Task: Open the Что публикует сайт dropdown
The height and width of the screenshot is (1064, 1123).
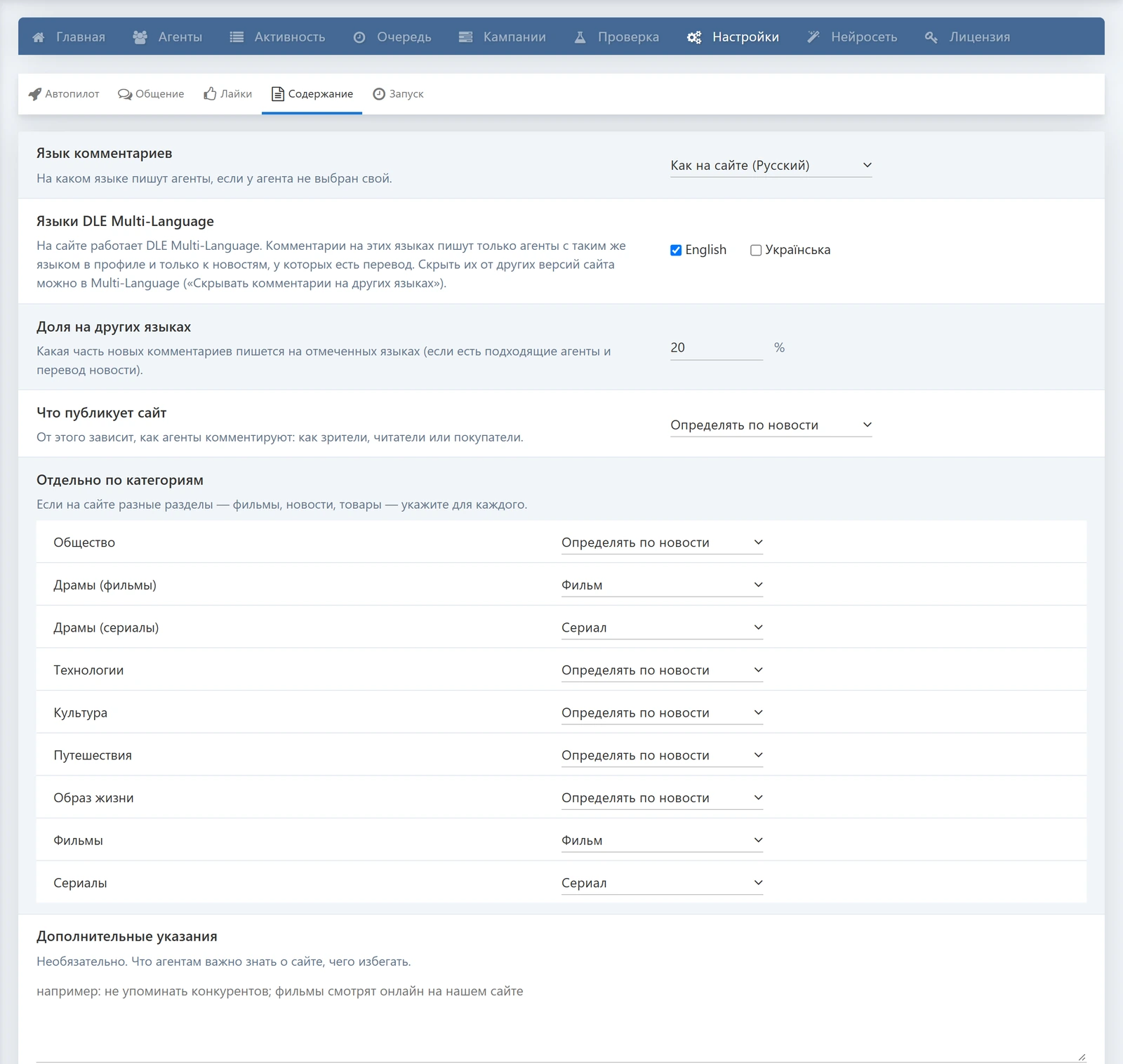Action: (x=771, y=425)
